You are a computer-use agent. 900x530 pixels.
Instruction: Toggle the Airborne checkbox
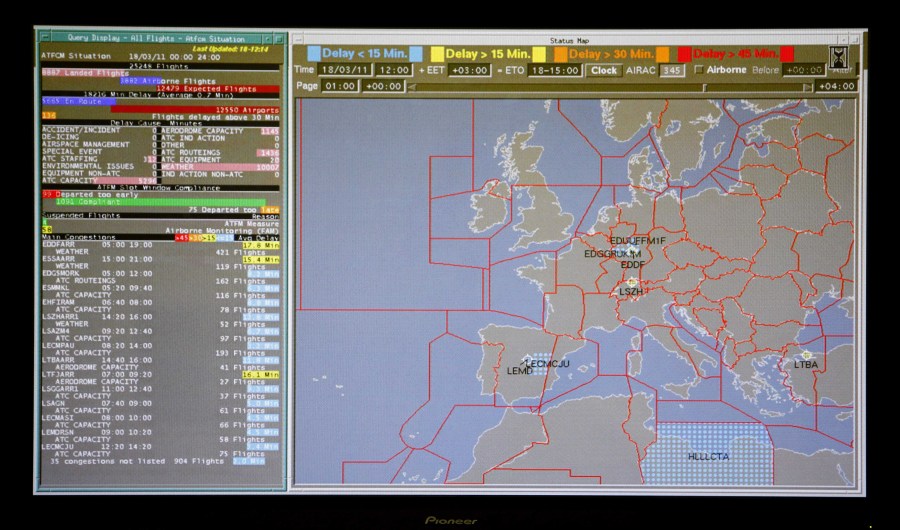(x=699, y=70)
